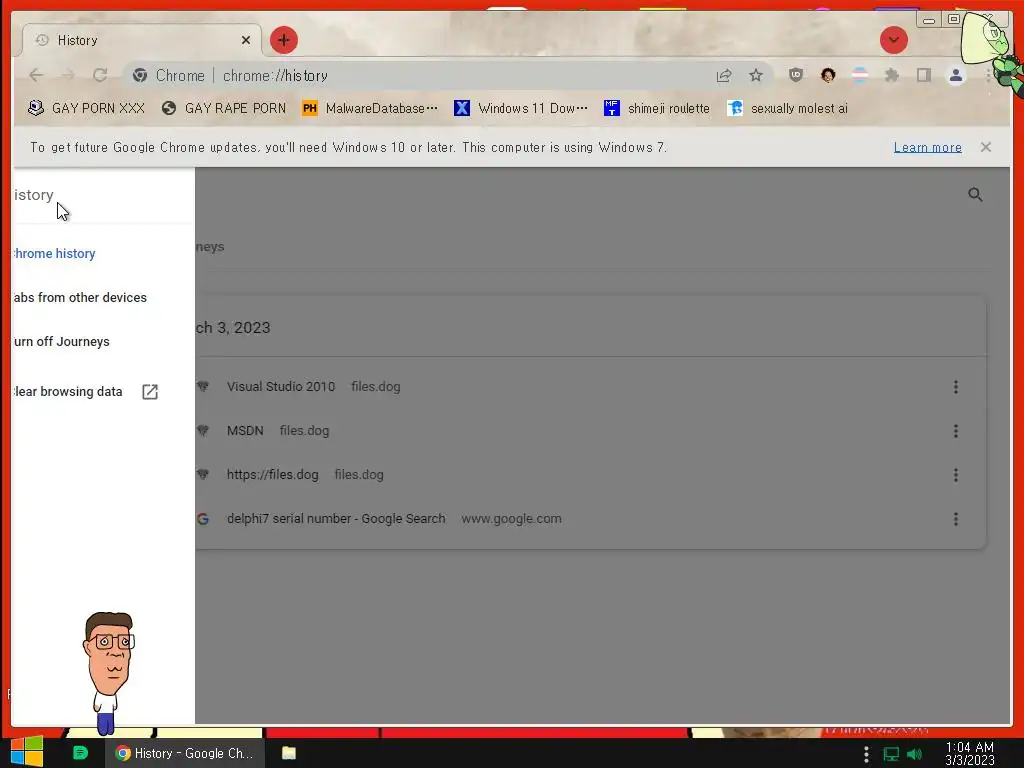This screenshot has height=768, width=1024.
Task: Open the Extensions puzzle piece menu
Action: [892, 76]
